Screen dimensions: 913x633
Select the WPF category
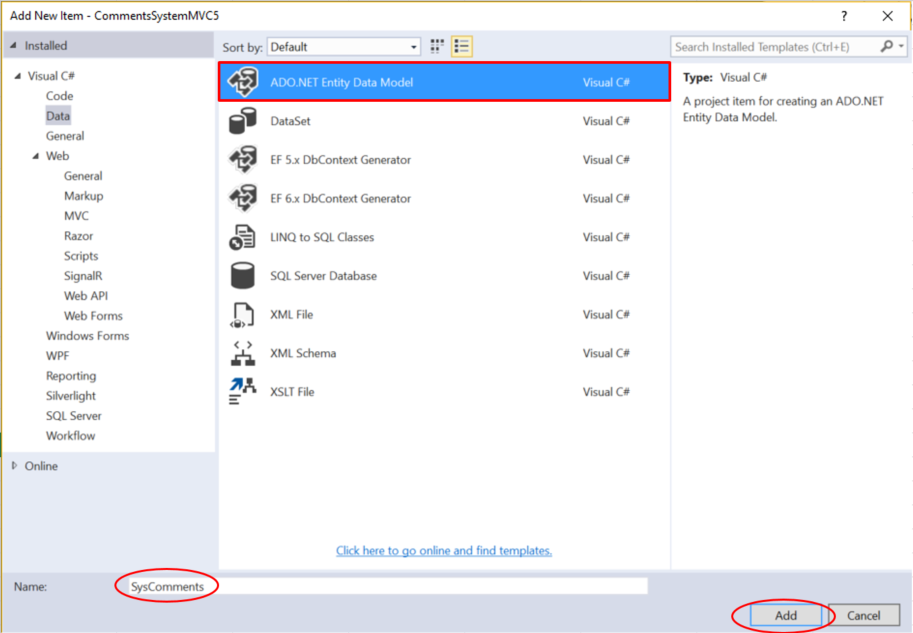tap(57, 356)
